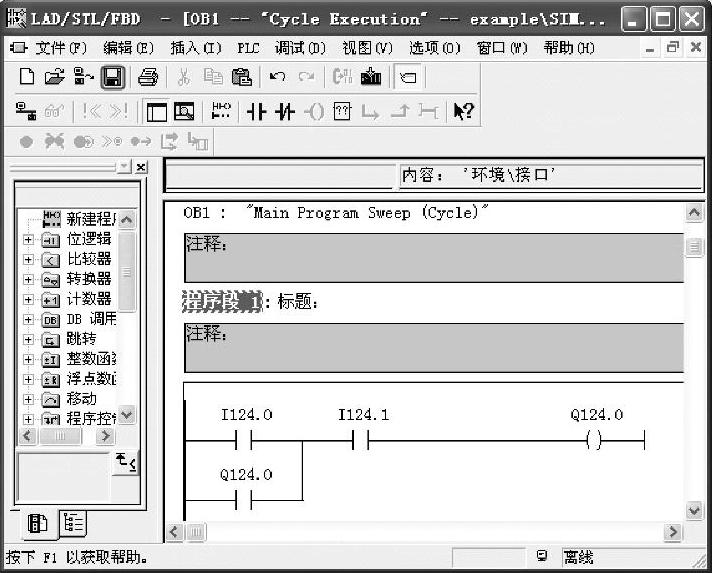712x573 pixels.
Task: Expand the 移动 tree folder
Action: [28, 399]
